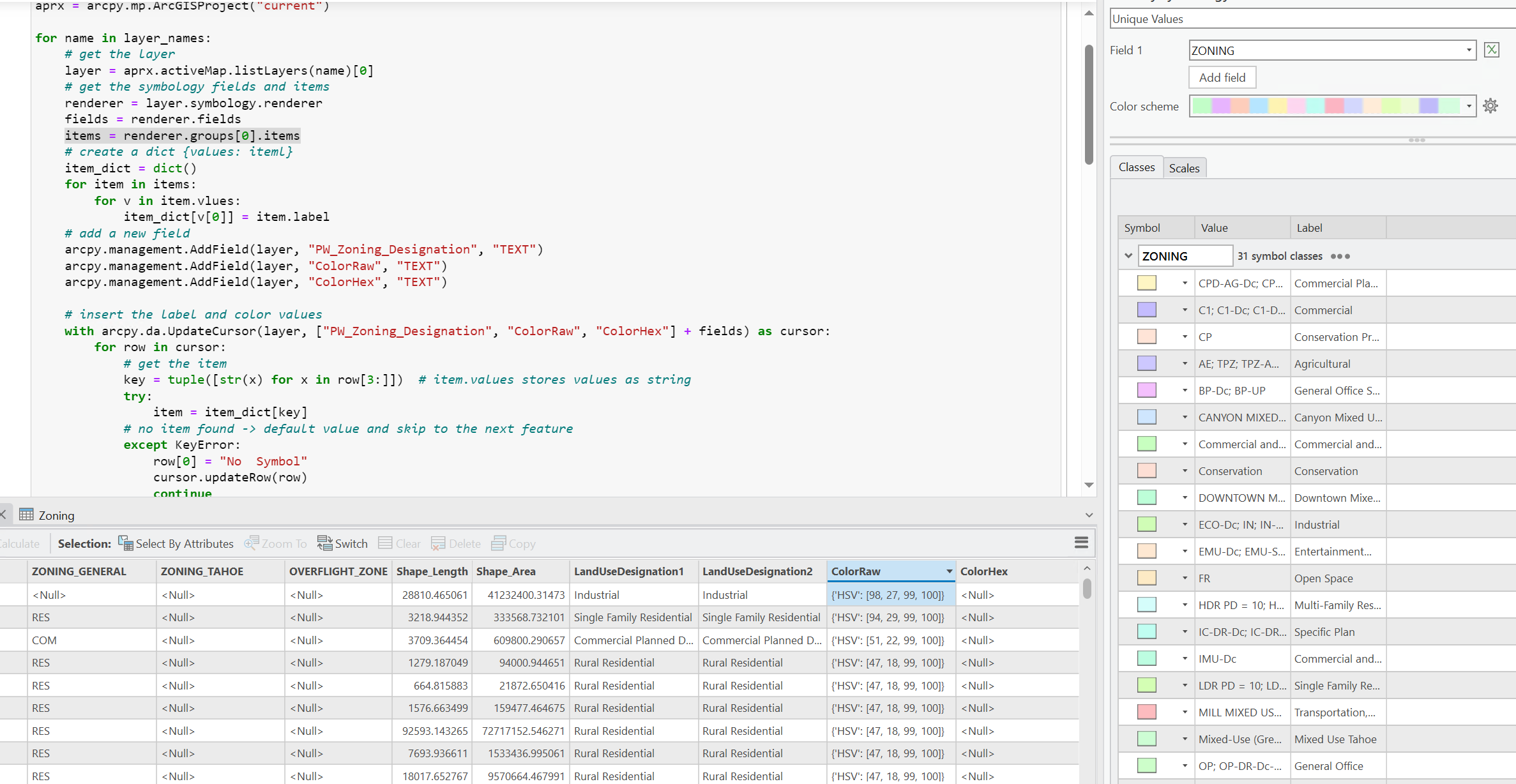Viewport: 1516px width, 784px height.
Task: Open the symbol classes ellipsis menu
Action: [x=1341, y=256]
